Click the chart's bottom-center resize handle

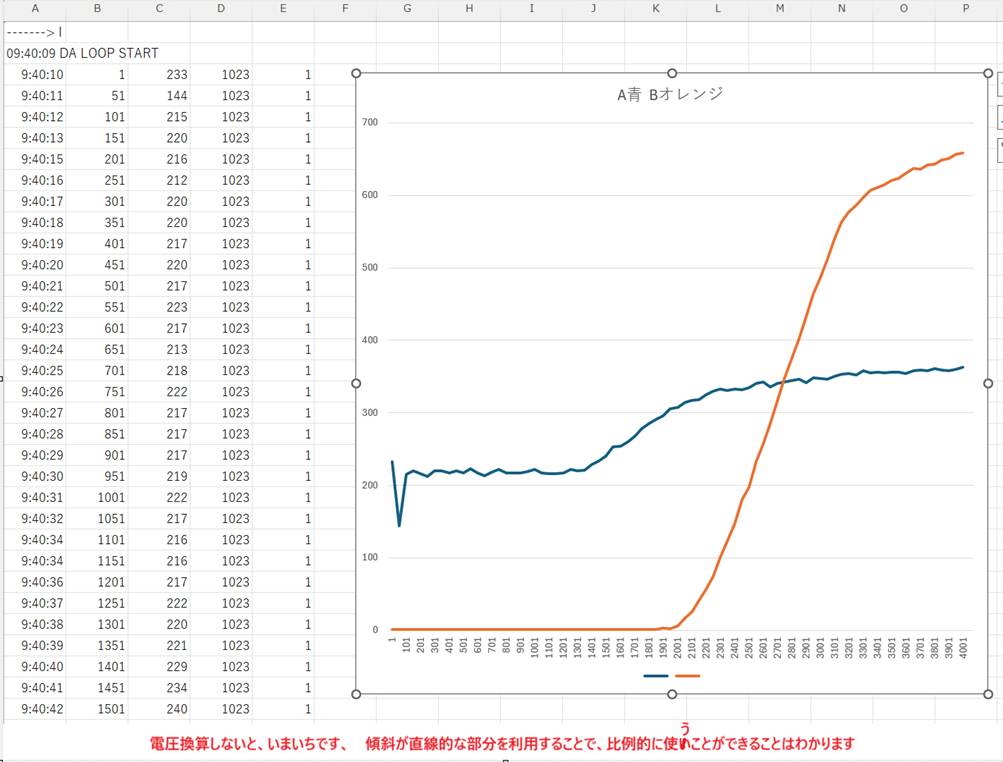(x=672, y=694)
